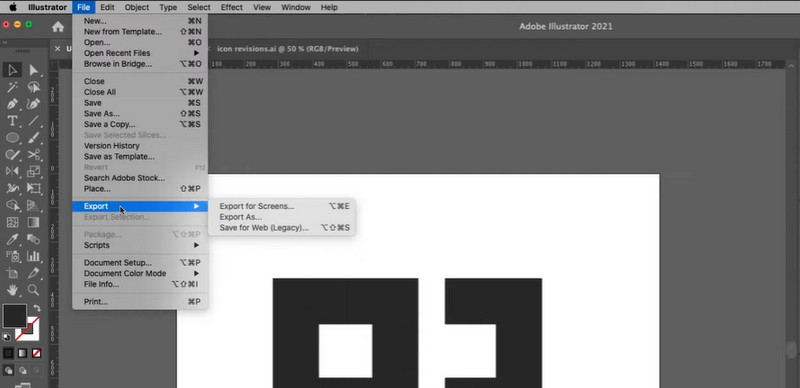The height and width of the screenshot is (388, 800).
Task: Select the Width tool
Action: click(x=12, y=188)
